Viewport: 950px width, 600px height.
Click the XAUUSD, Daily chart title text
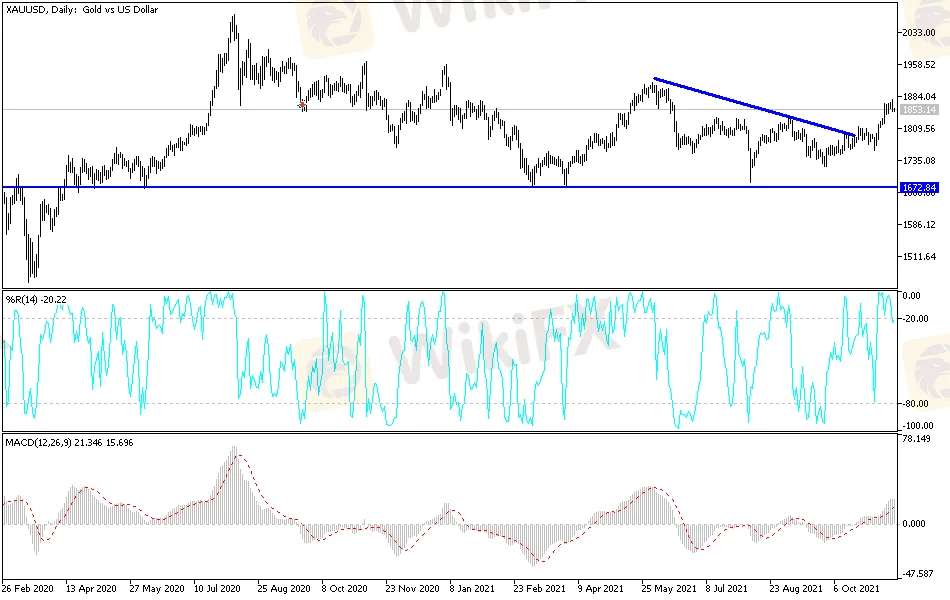click(x=82, y=10)
